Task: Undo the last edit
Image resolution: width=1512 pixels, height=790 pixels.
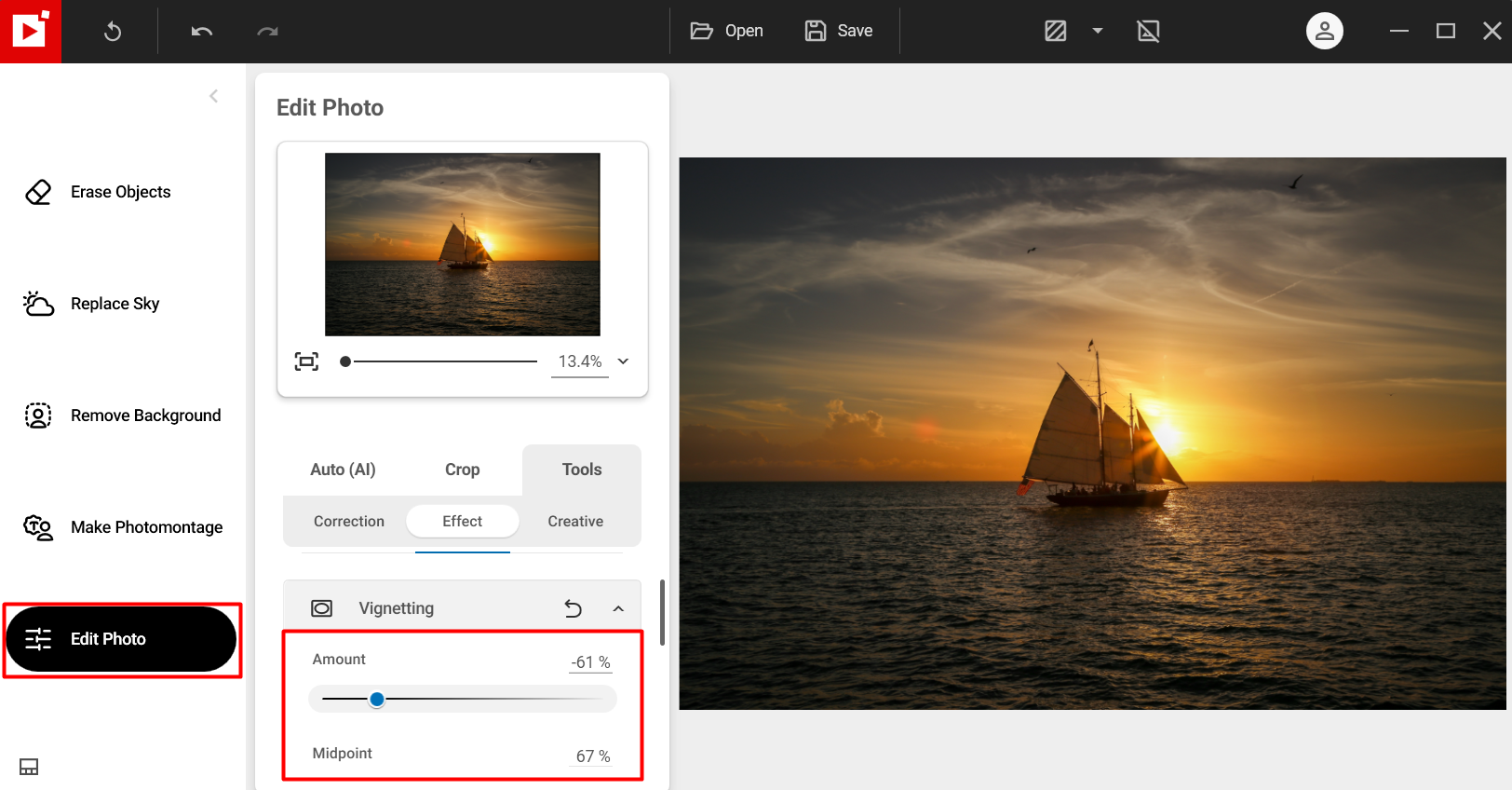Action: 202,32
